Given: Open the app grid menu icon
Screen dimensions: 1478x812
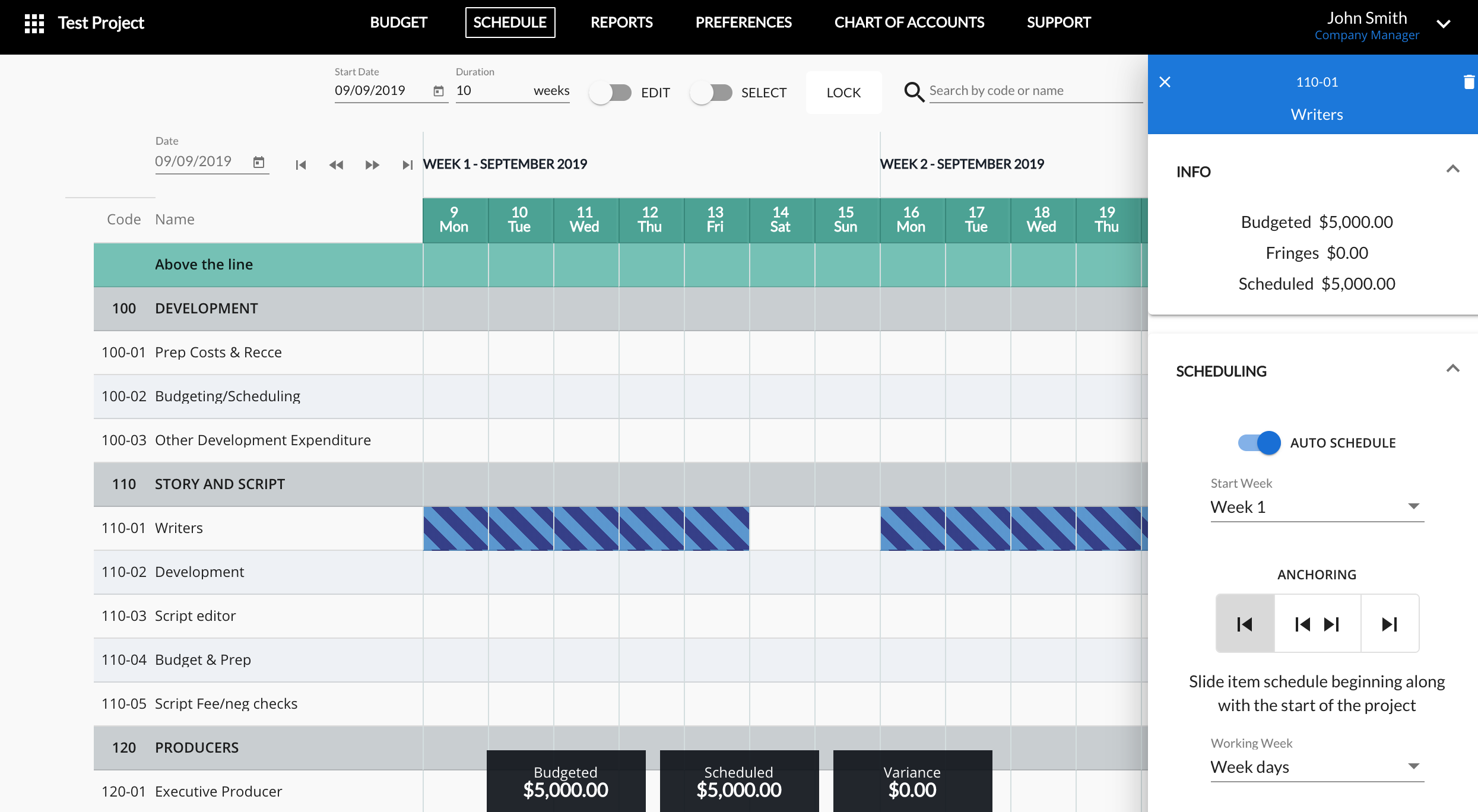Looking at the screenshot, I should [34, 23].
